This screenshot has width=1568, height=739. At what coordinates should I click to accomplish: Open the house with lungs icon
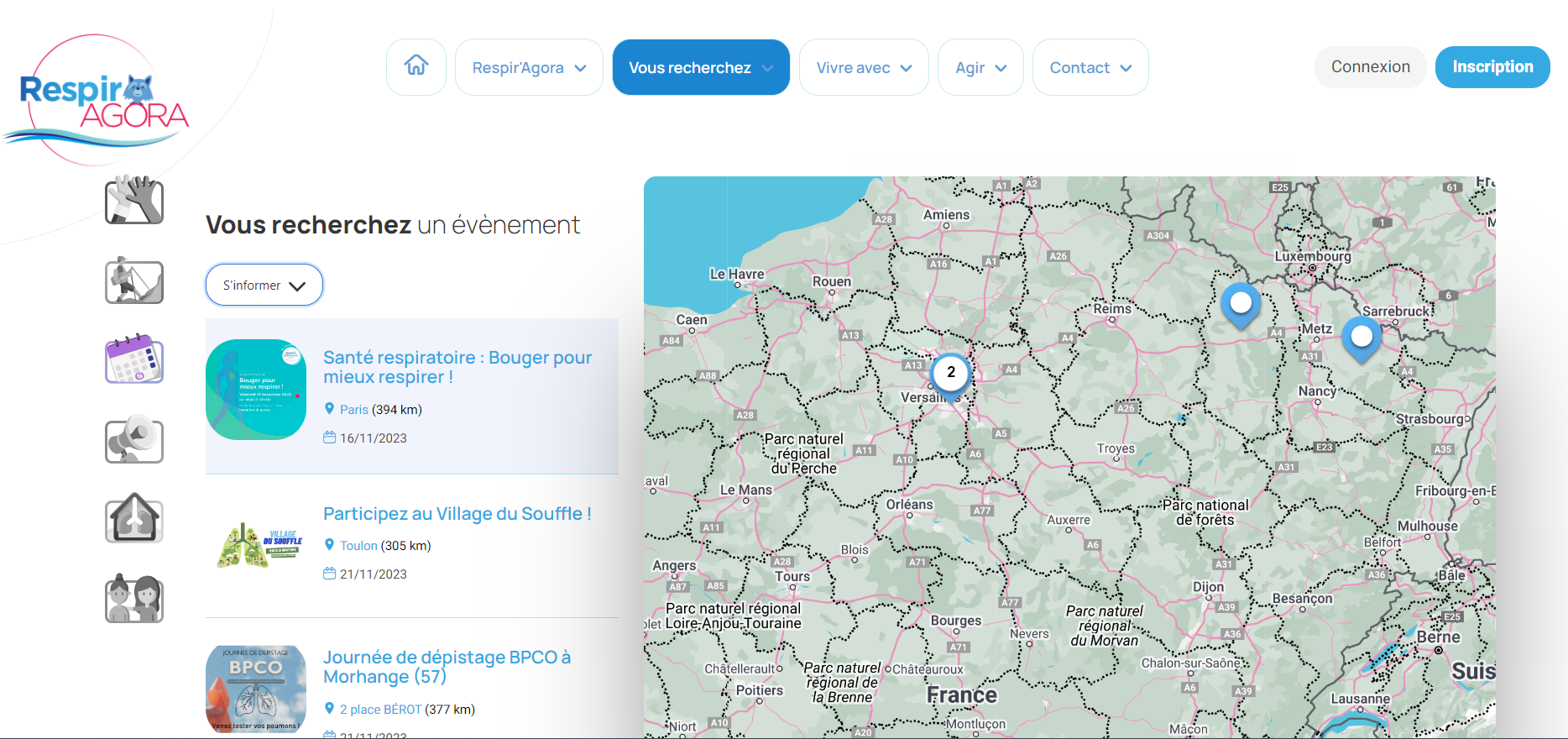click(x=134, y=519)
